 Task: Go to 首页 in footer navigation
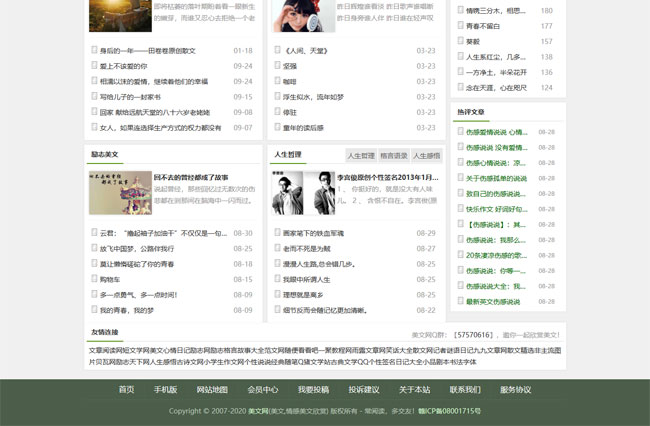[126, 390]
